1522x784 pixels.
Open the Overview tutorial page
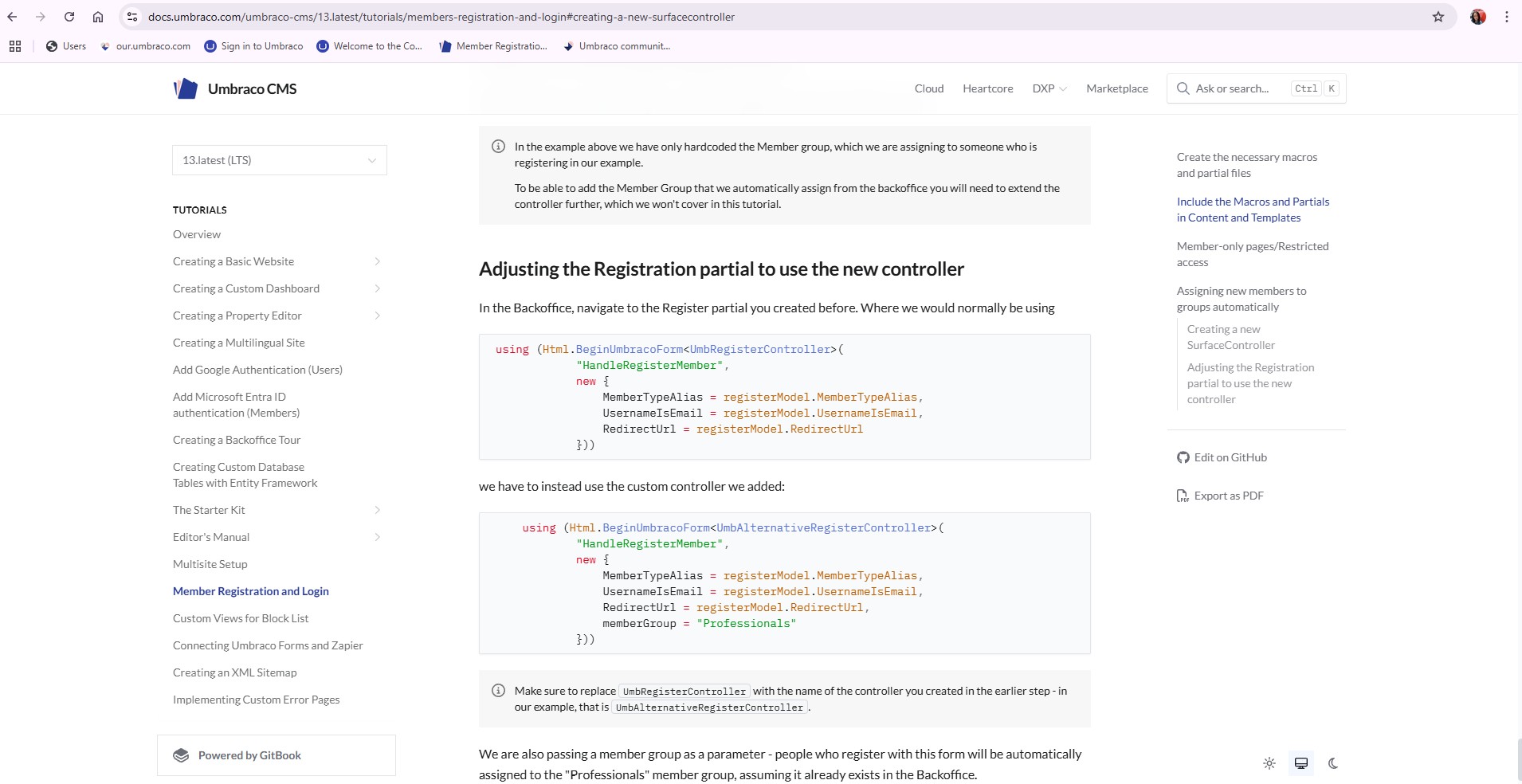[x=197, y=234]
